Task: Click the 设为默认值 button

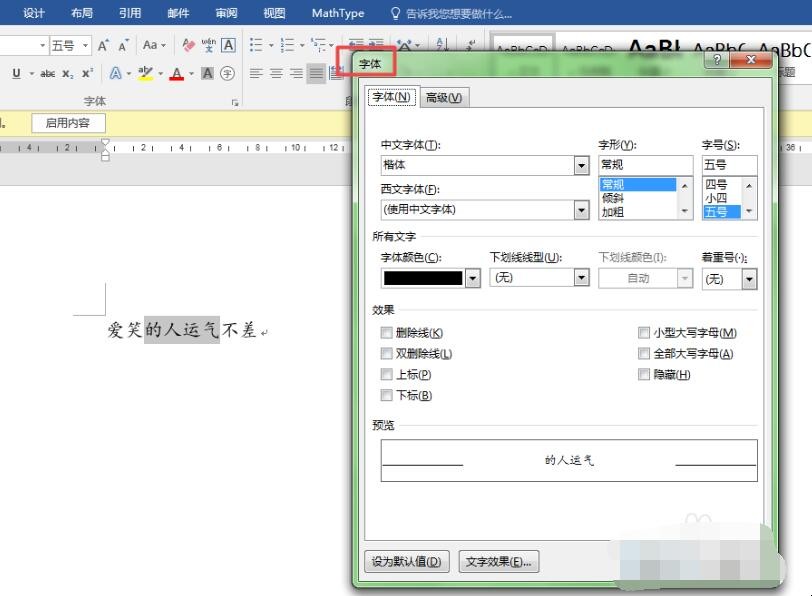Action: pos(406,562)
